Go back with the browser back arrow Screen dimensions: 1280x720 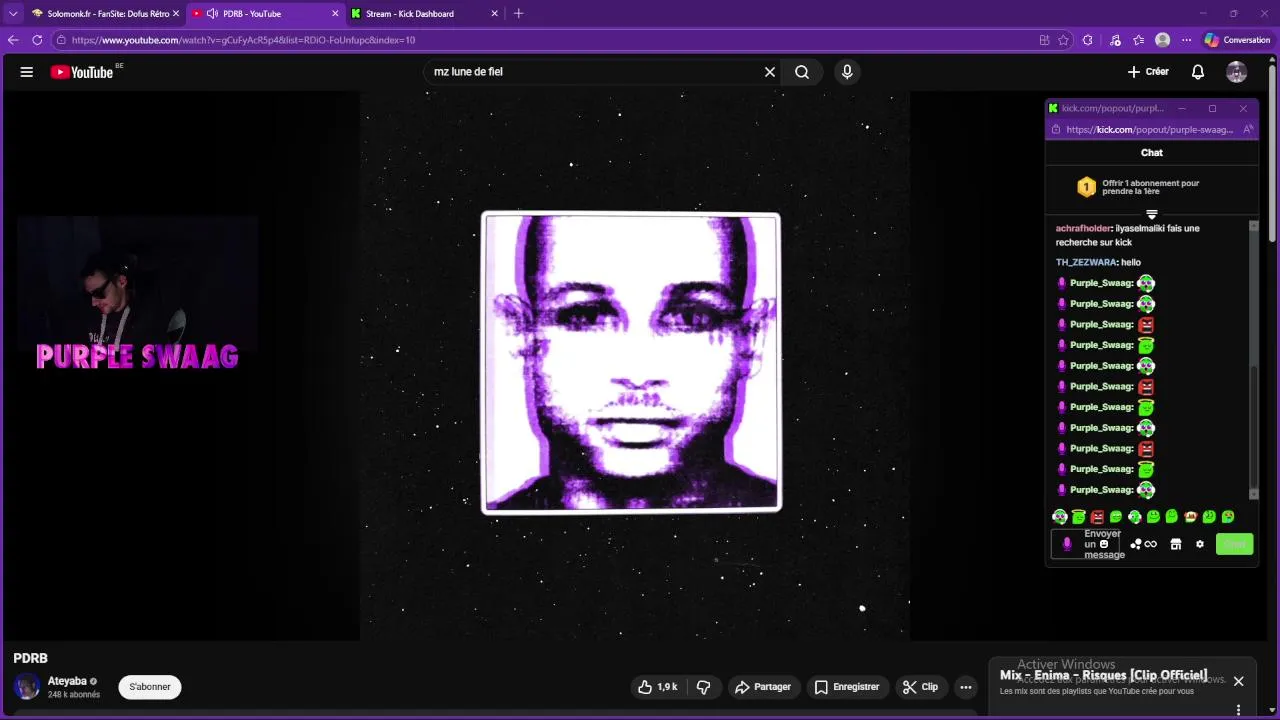[13, 40]
